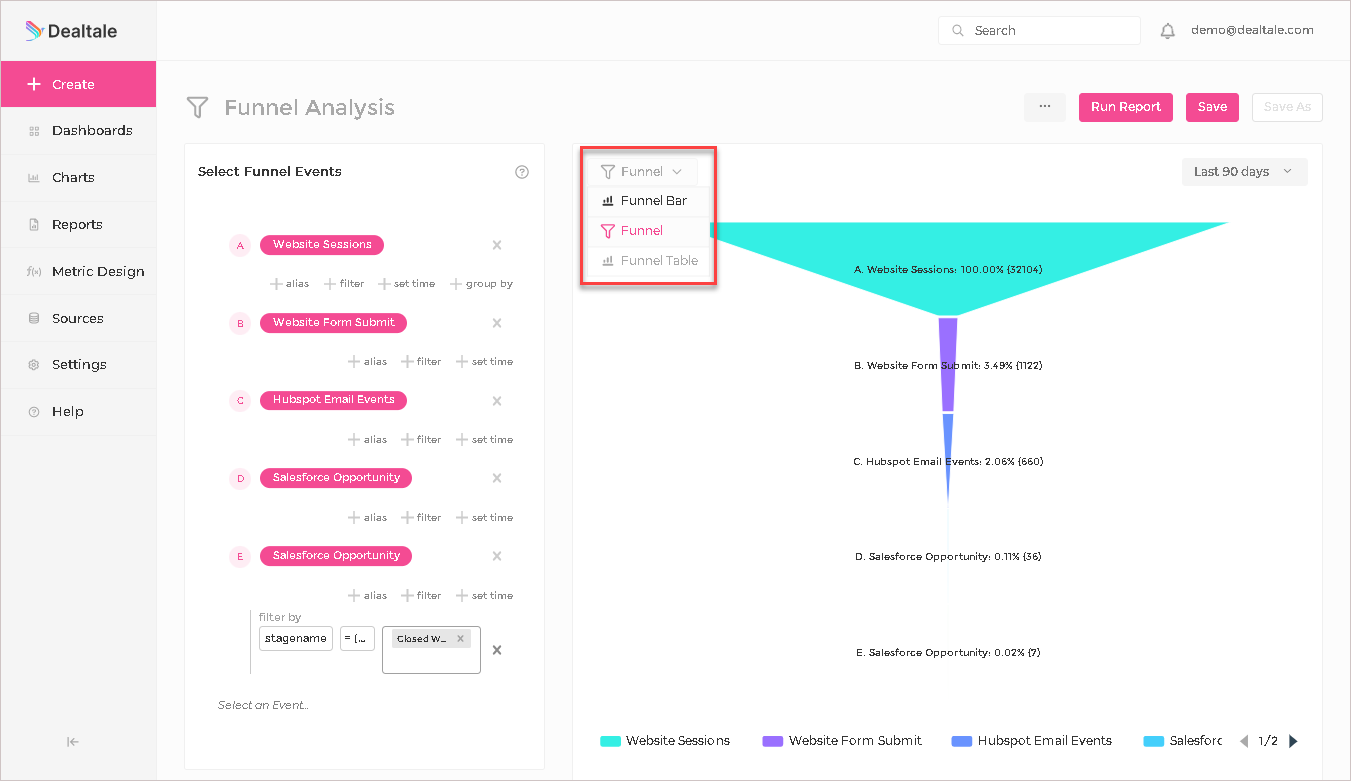
Task: Click the Hubspot Email Events pill
Action: pyautogui.click(x=334, y=400)
